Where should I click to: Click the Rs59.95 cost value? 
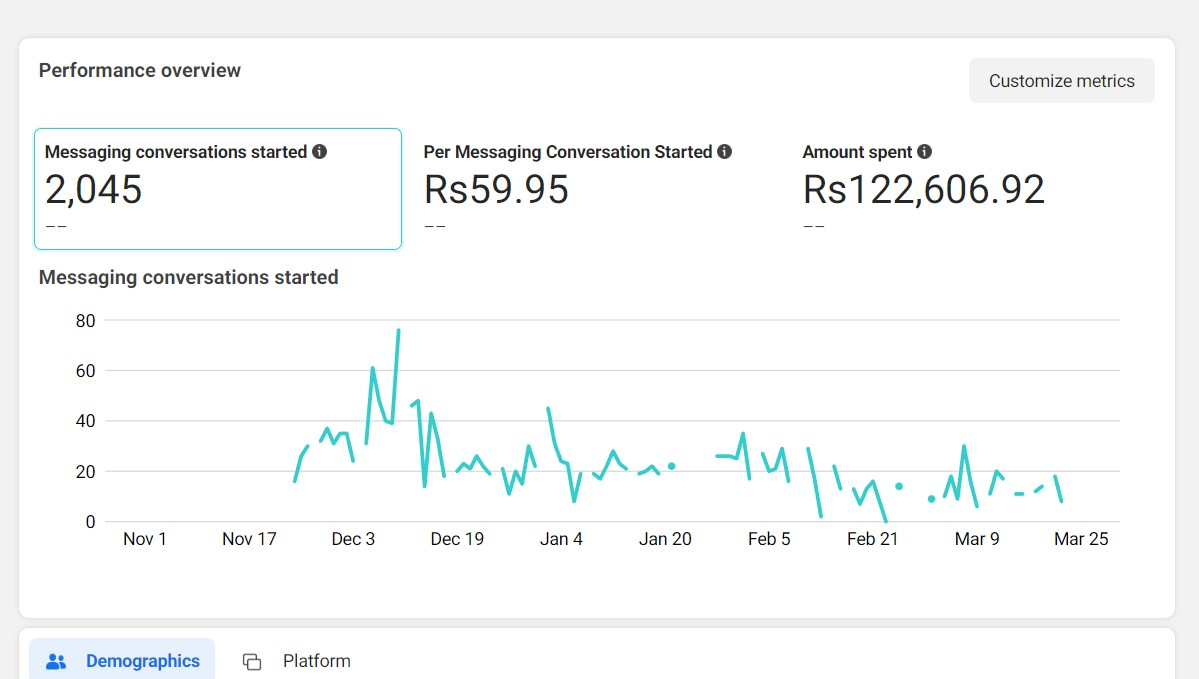pyautogui.click(x=496, y=190)
